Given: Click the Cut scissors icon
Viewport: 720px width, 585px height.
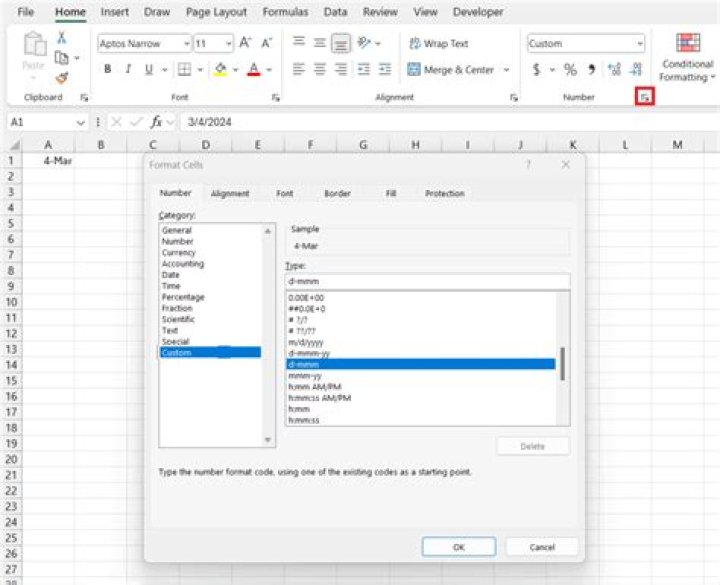Looking at the screenshot, I should click(61, 37).
